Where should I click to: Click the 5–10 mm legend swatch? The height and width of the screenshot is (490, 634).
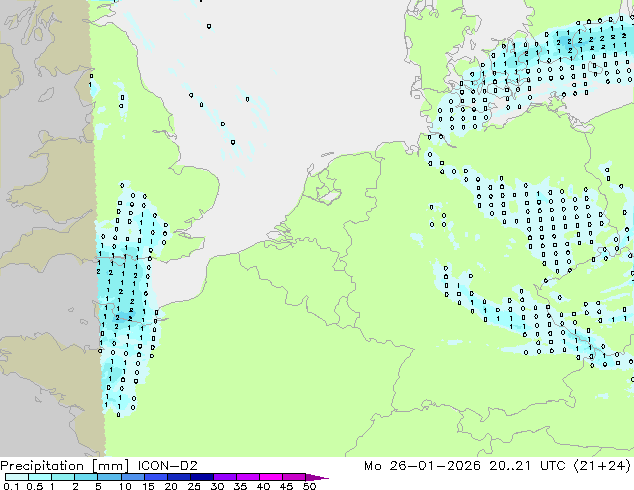(109, 477)
